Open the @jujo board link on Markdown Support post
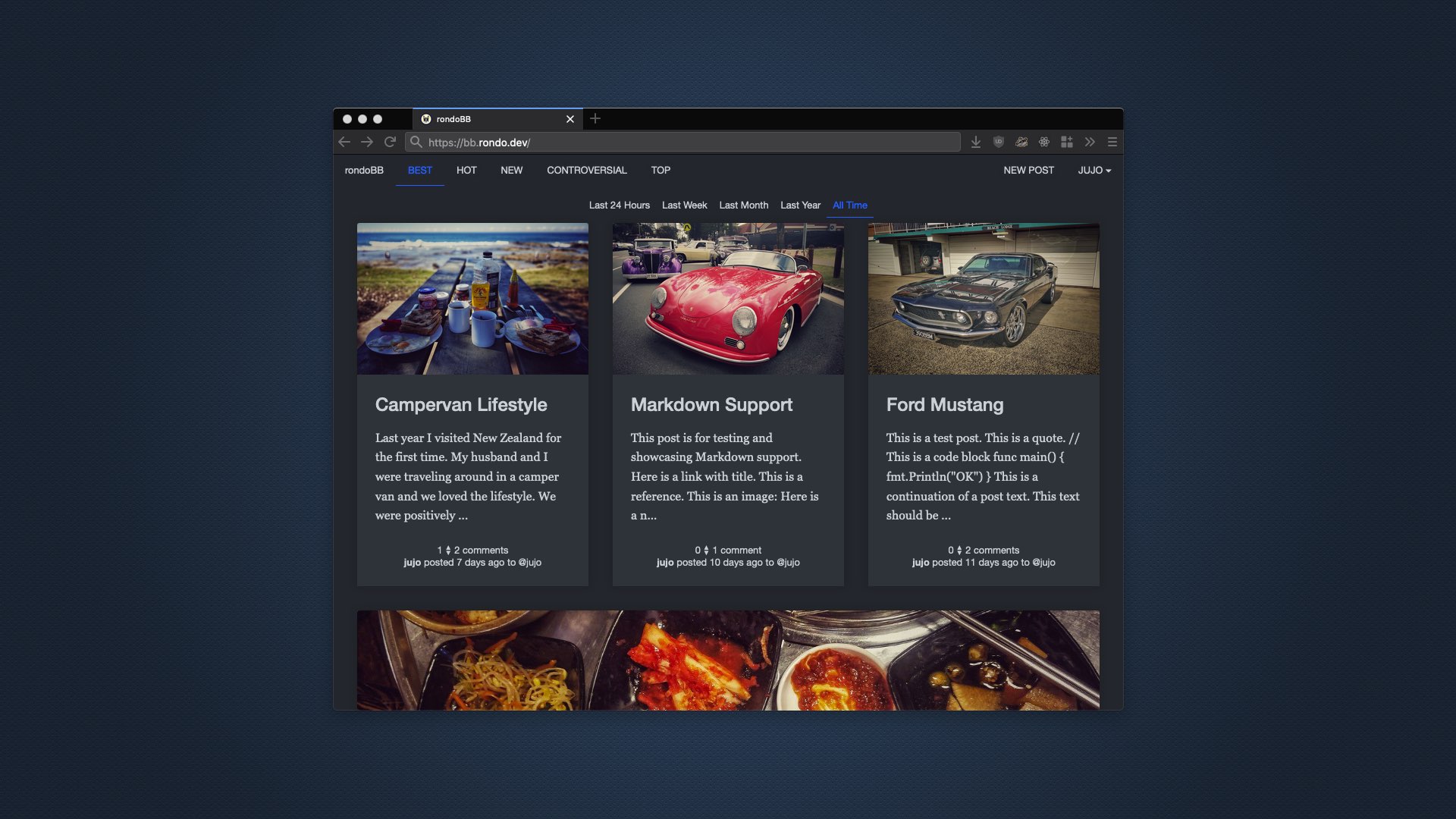 coord(788,562)
